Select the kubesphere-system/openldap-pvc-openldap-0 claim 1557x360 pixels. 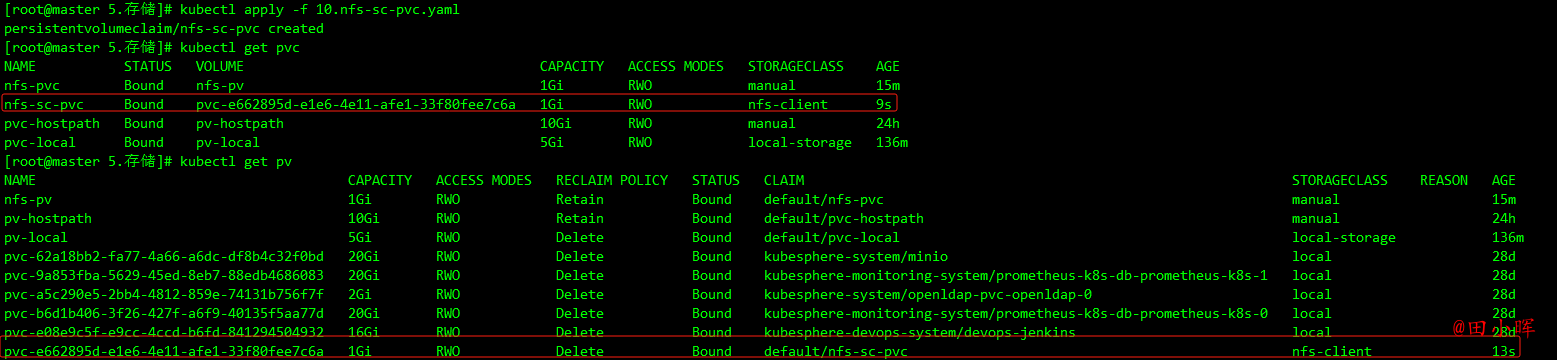(928, 294)
